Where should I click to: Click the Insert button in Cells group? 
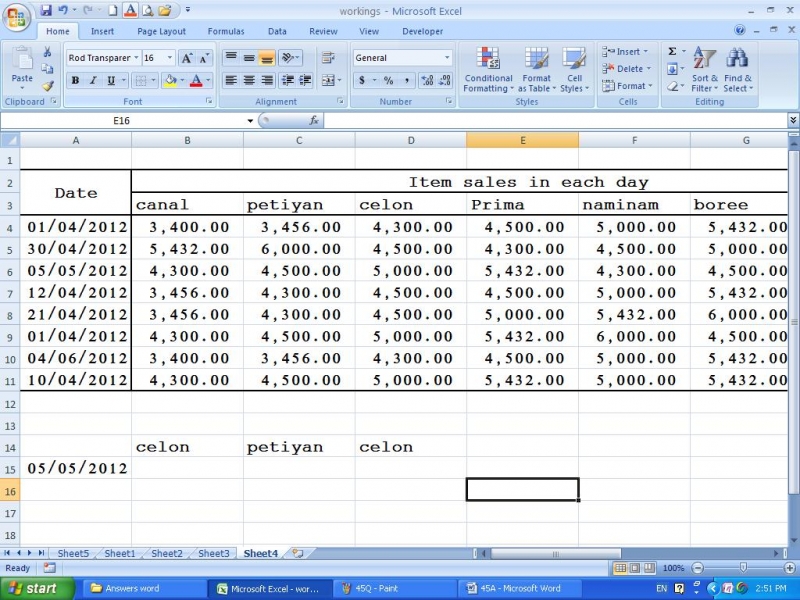(625, 51)
